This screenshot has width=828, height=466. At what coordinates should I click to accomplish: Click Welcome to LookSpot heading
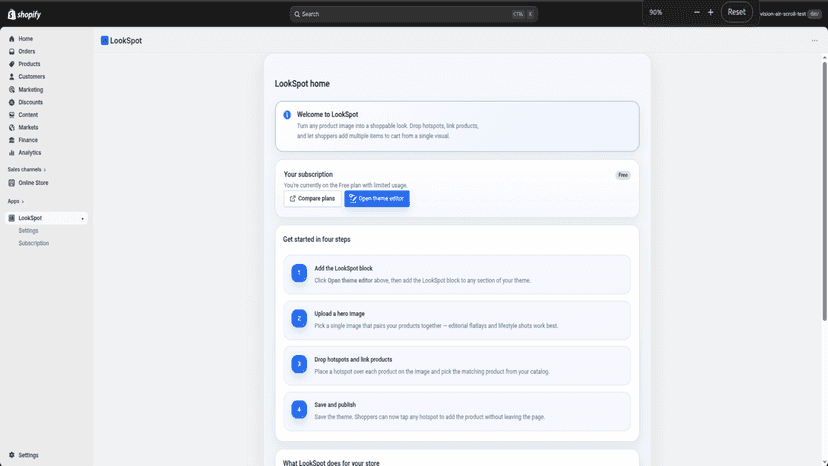[327, 114]
